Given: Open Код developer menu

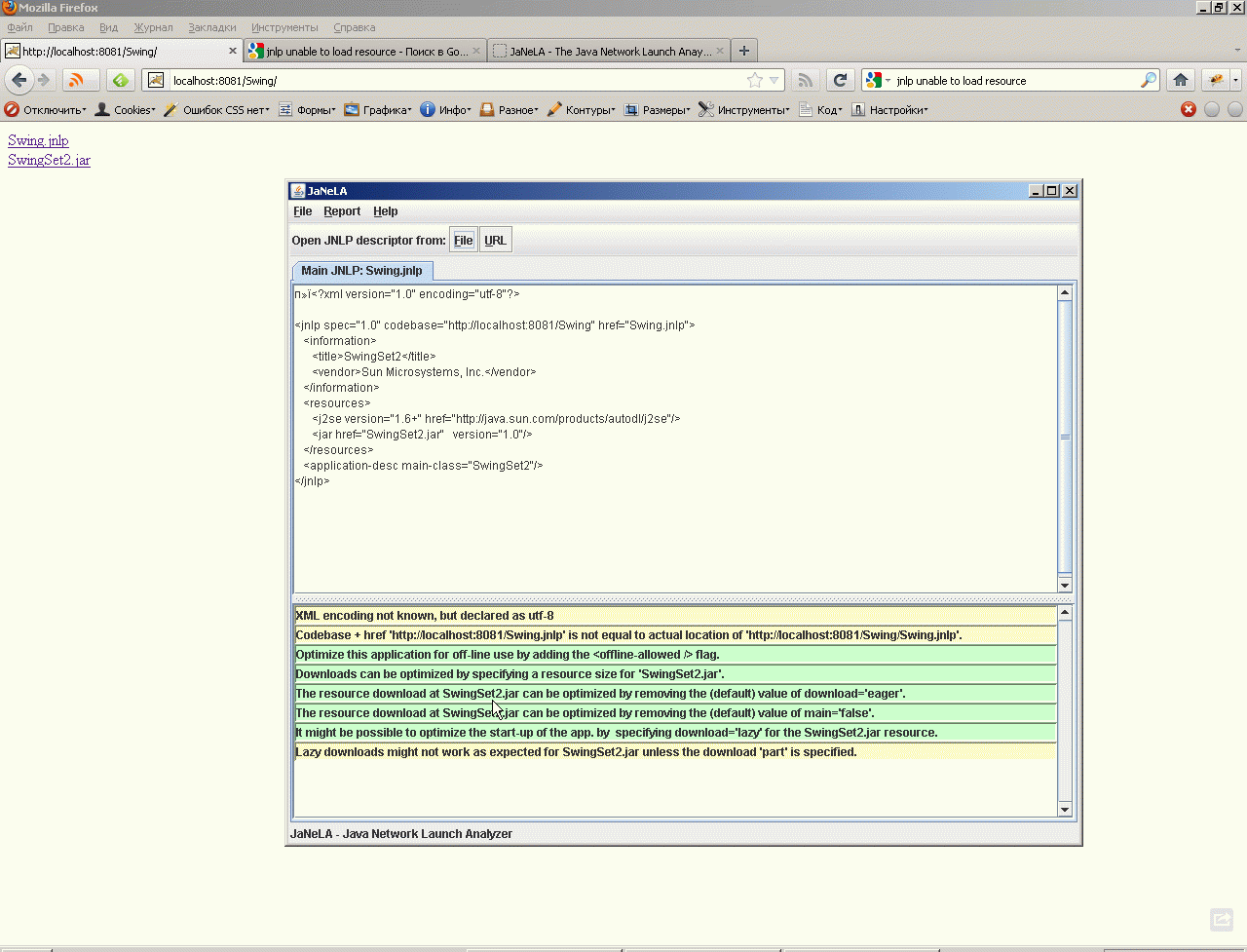Looking at the screenshot, I should pos(820,110).
